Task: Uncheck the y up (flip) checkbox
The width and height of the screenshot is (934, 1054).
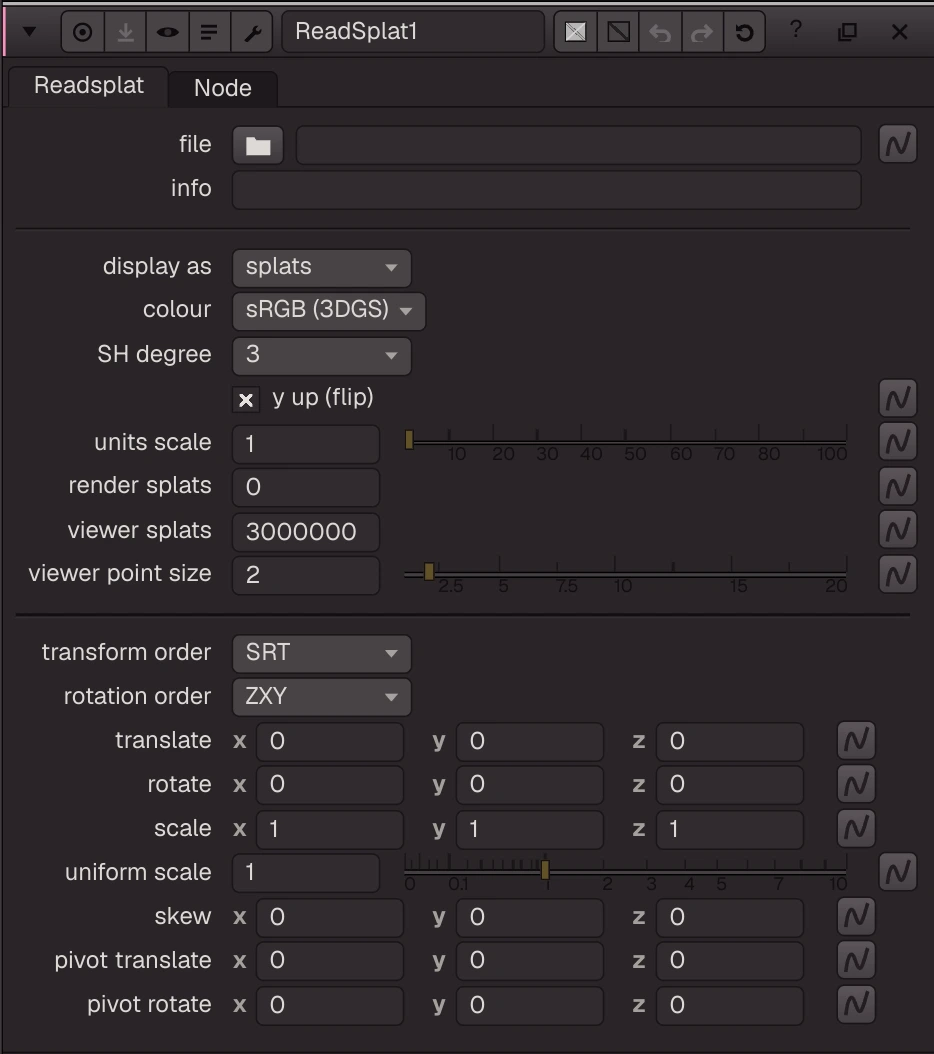Action: click(x=246, y=400)
